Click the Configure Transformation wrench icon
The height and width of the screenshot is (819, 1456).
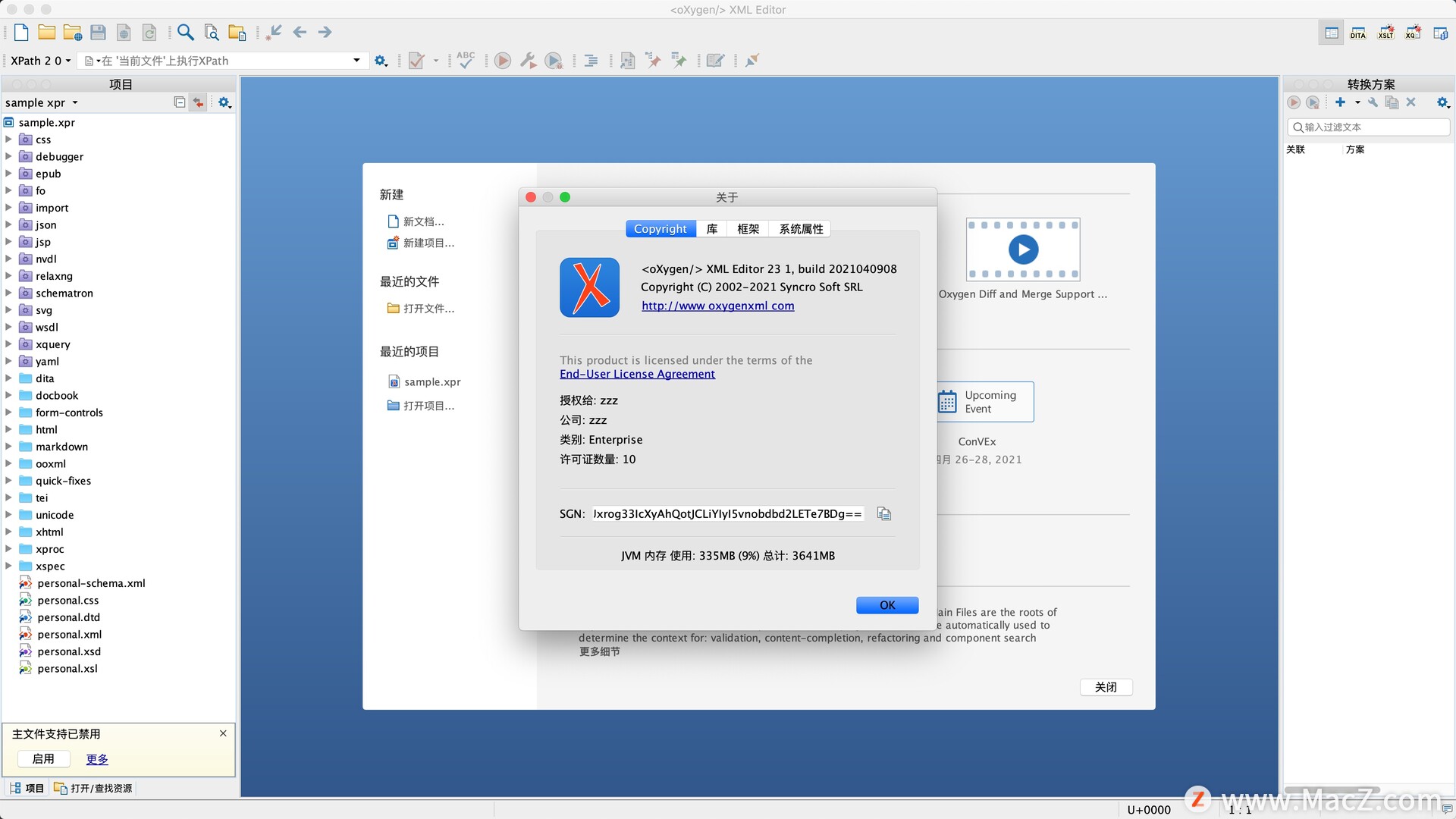(529, 60)
